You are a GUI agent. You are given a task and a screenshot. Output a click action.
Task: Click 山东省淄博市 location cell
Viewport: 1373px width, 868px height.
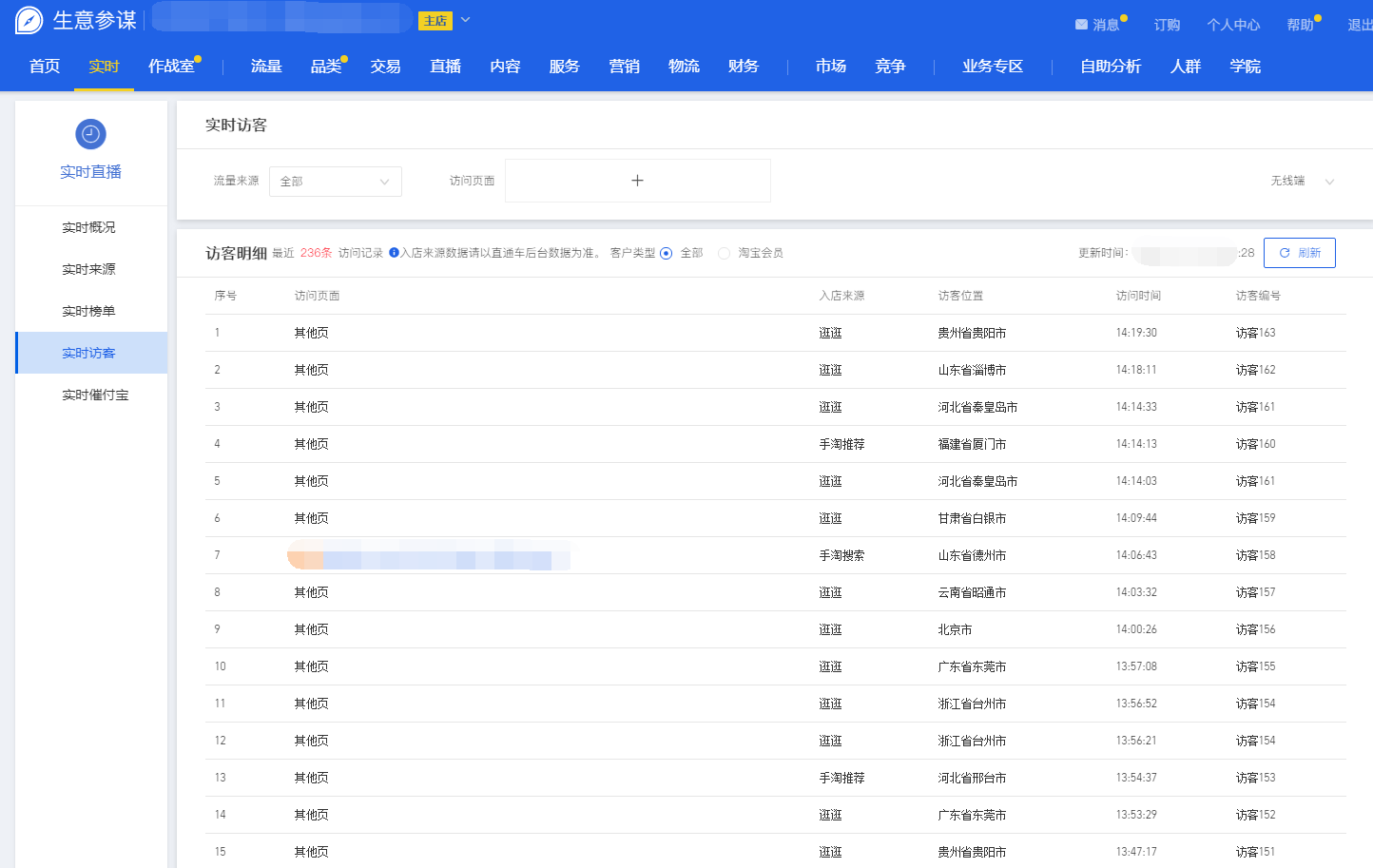click(x=972, y=370)
